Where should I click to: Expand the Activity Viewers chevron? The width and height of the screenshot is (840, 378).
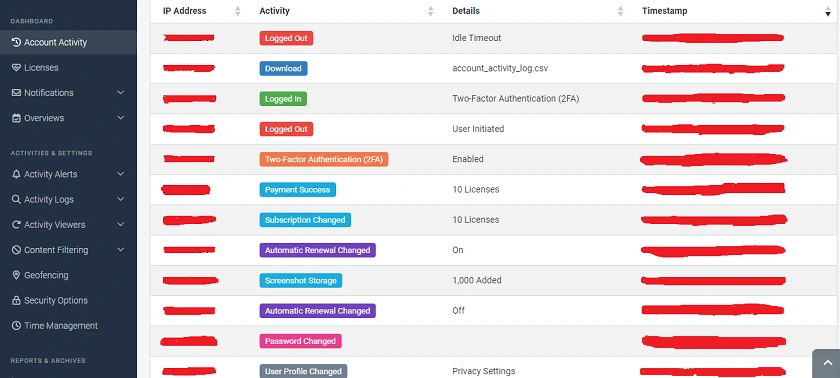tap(121, 224)
